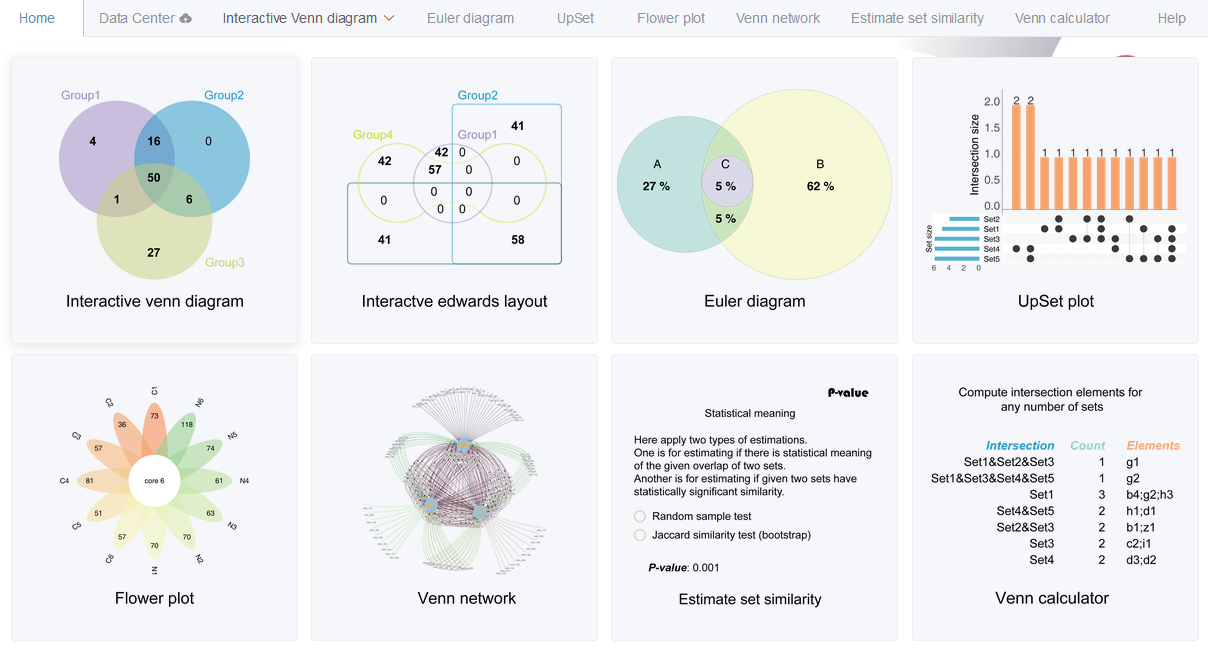The width and height of the screenshot is (1208, 650).
Task: Switch to the UpSet tab
Action: pos(575,18)
